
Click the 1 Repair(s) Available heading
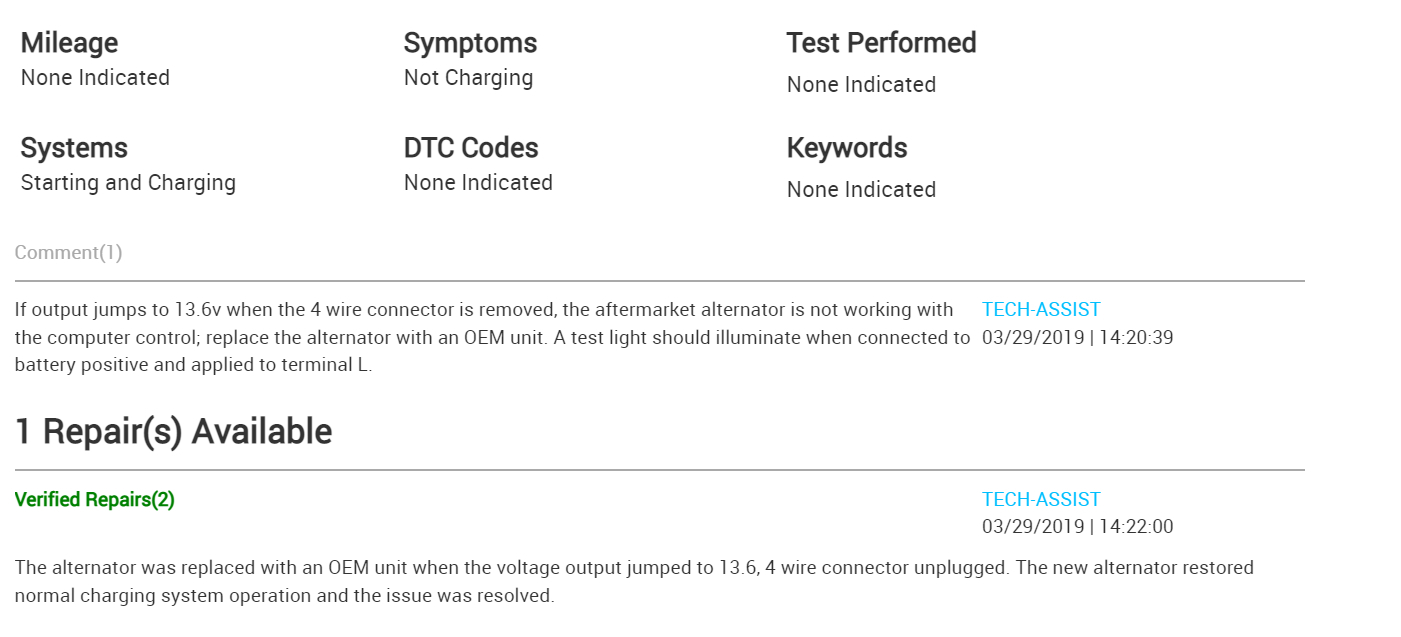pyautogui.click(x=173, y=432)
